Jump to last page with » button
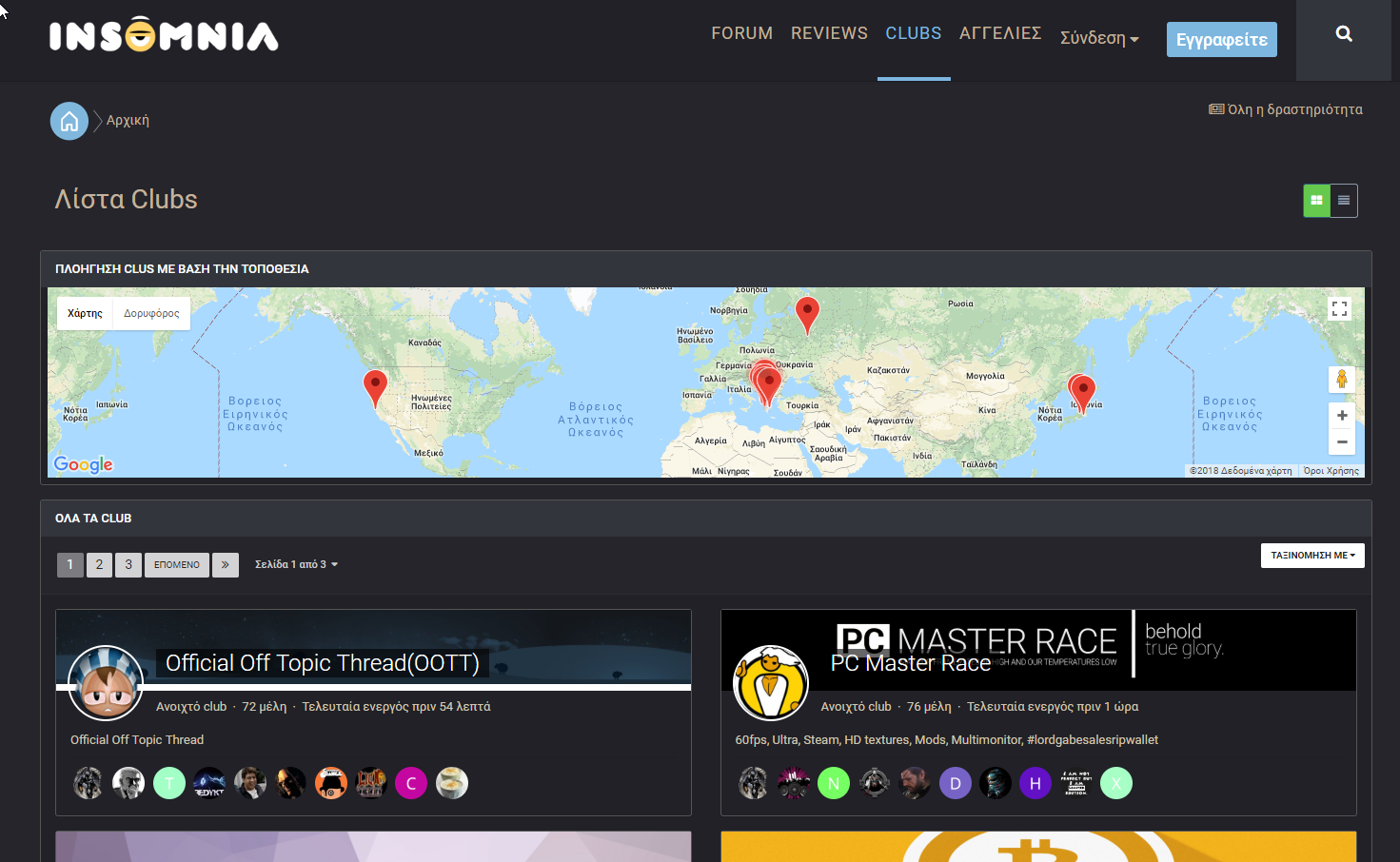The height and width of the screenshot is (862, 1400). click(x=226, y=564)
